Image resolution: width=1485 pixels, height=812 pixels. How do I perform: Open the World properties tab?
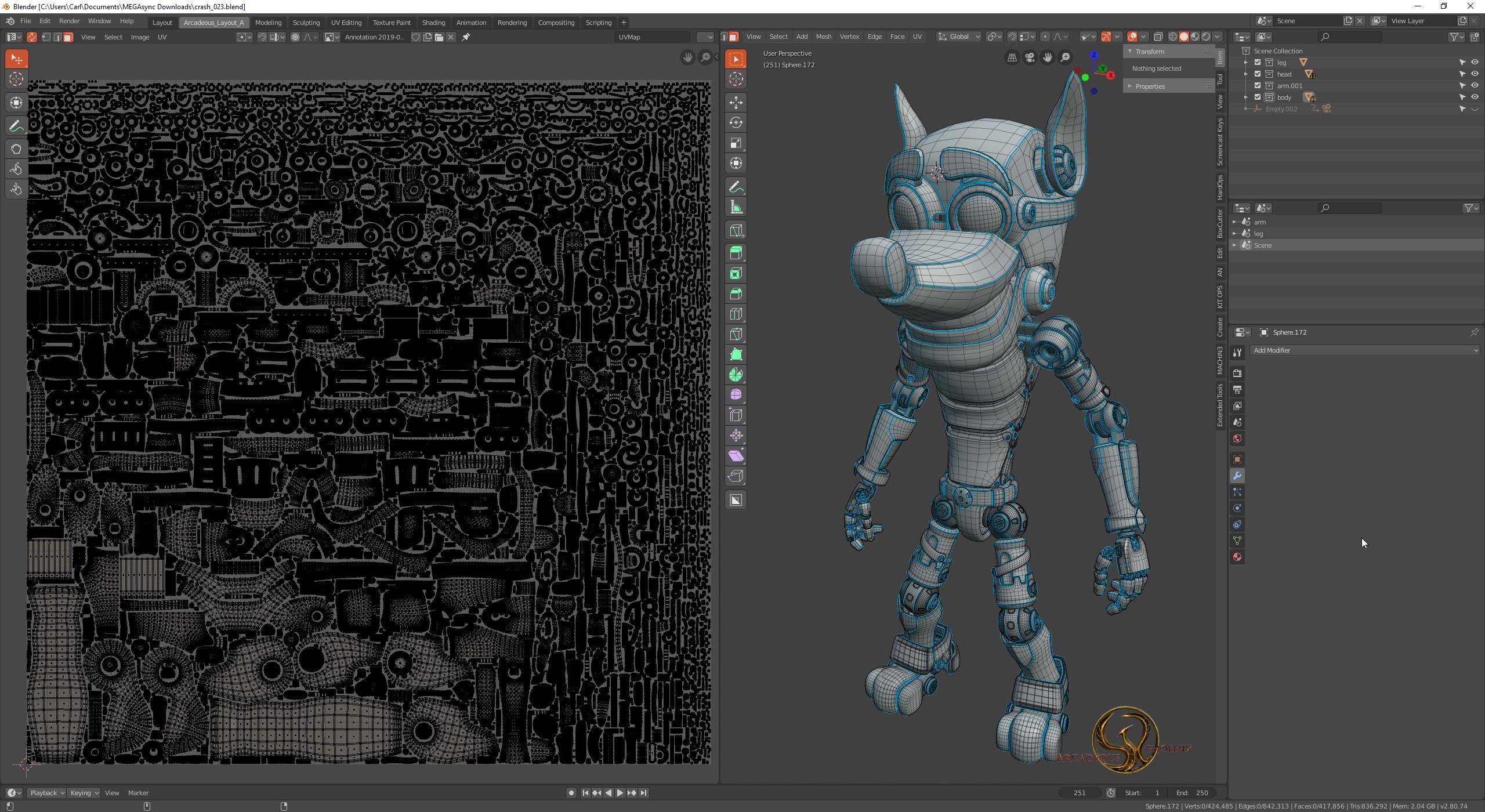1237,439
